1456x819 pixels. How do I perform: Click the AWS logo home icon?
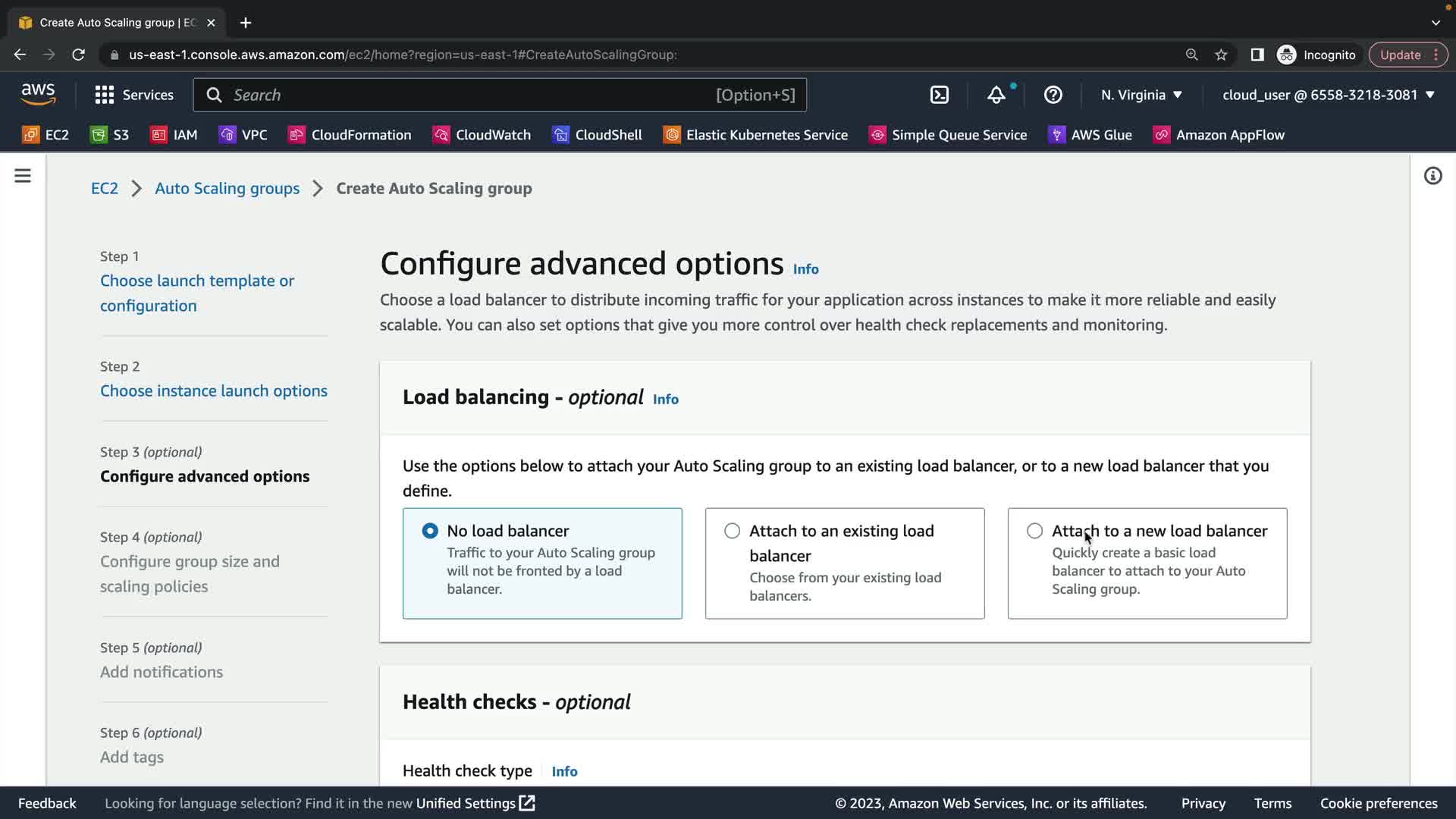click(x=38, y=94)
